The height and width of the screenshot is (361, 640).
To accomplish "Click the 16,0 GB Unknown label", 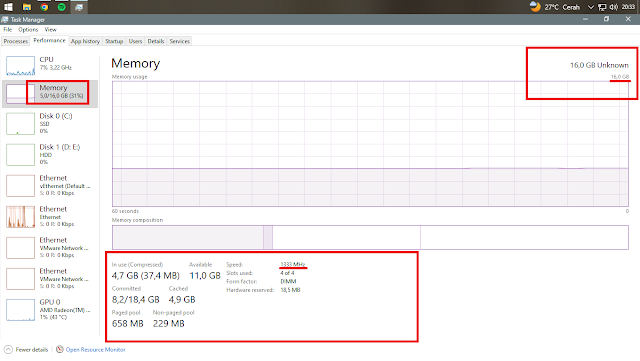I will coord(599,65).
